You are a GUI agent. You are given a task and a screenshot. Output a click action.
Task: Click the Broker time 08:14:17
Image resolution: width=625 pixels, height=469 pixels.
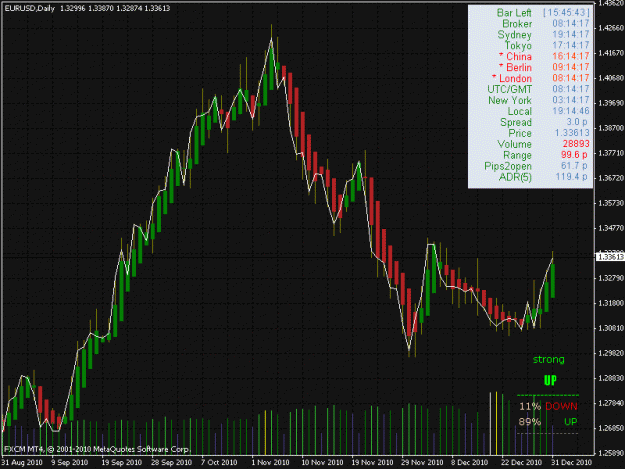click(570, 24)
